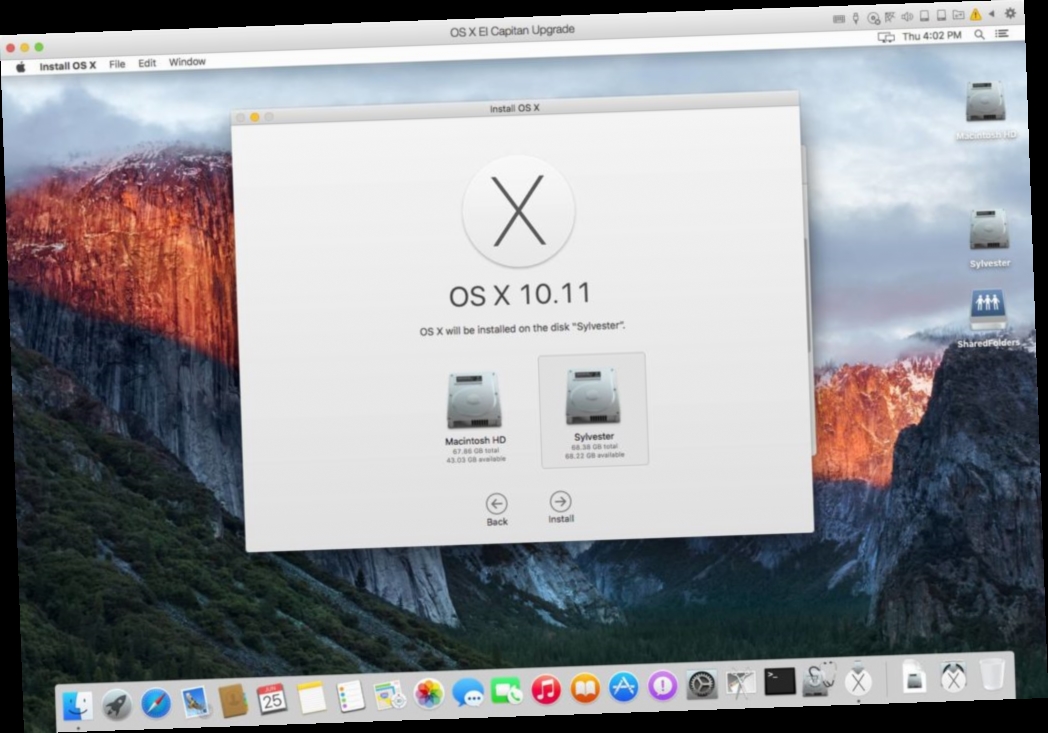This screenshot has width=1048, height=733.
Task: Open the File menu
Action: (x=117, y=64)
